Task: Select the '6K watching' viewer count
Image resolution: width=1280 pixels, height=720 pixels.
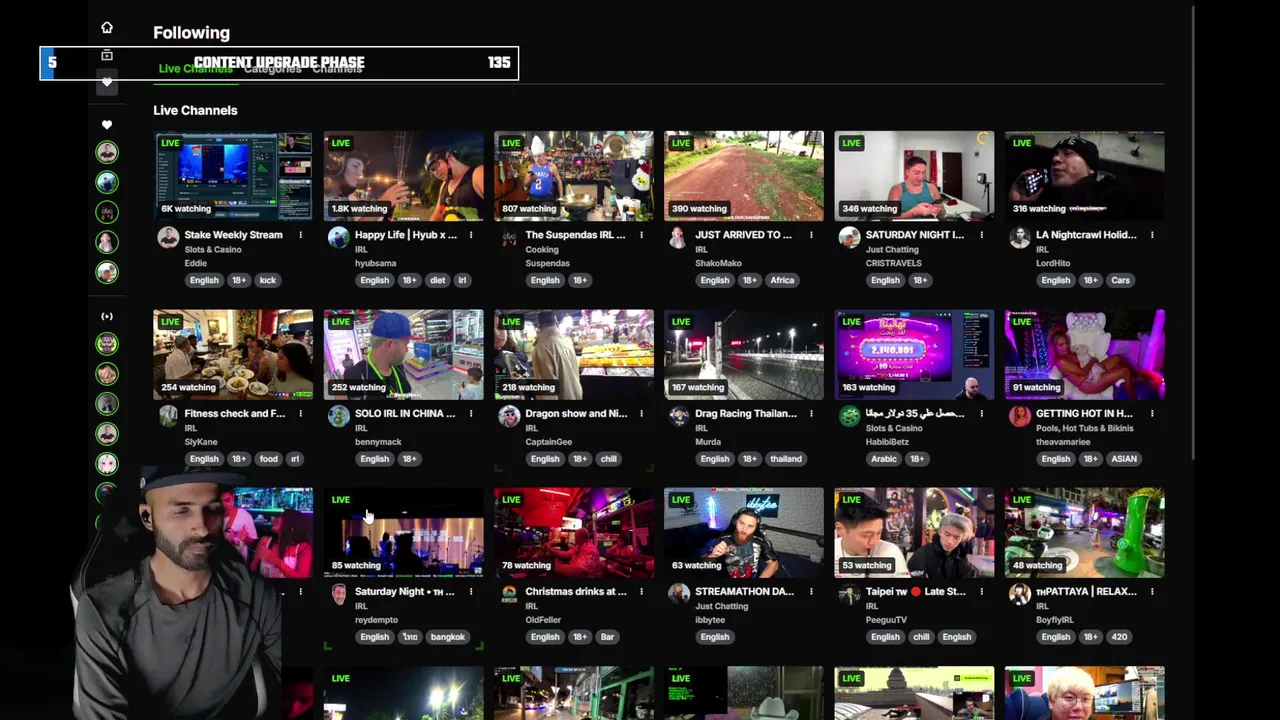Action: 186,209
